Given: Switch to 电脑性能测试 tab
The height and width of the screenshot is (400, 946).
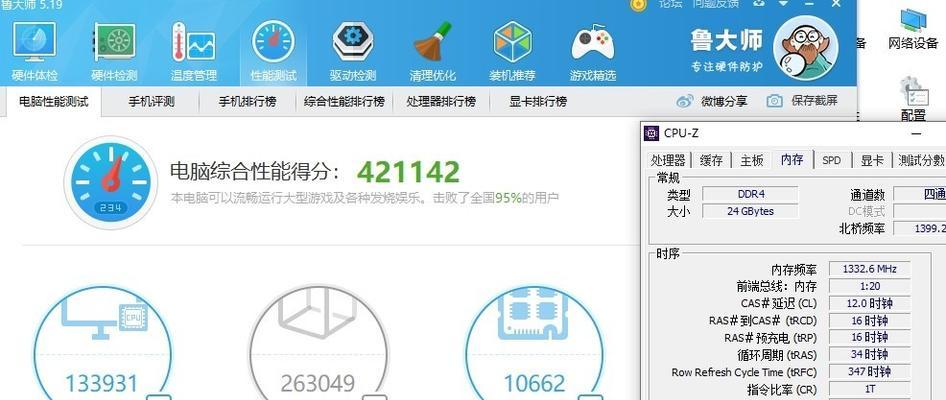Looking at the screenshot, I should coord(53,101).
